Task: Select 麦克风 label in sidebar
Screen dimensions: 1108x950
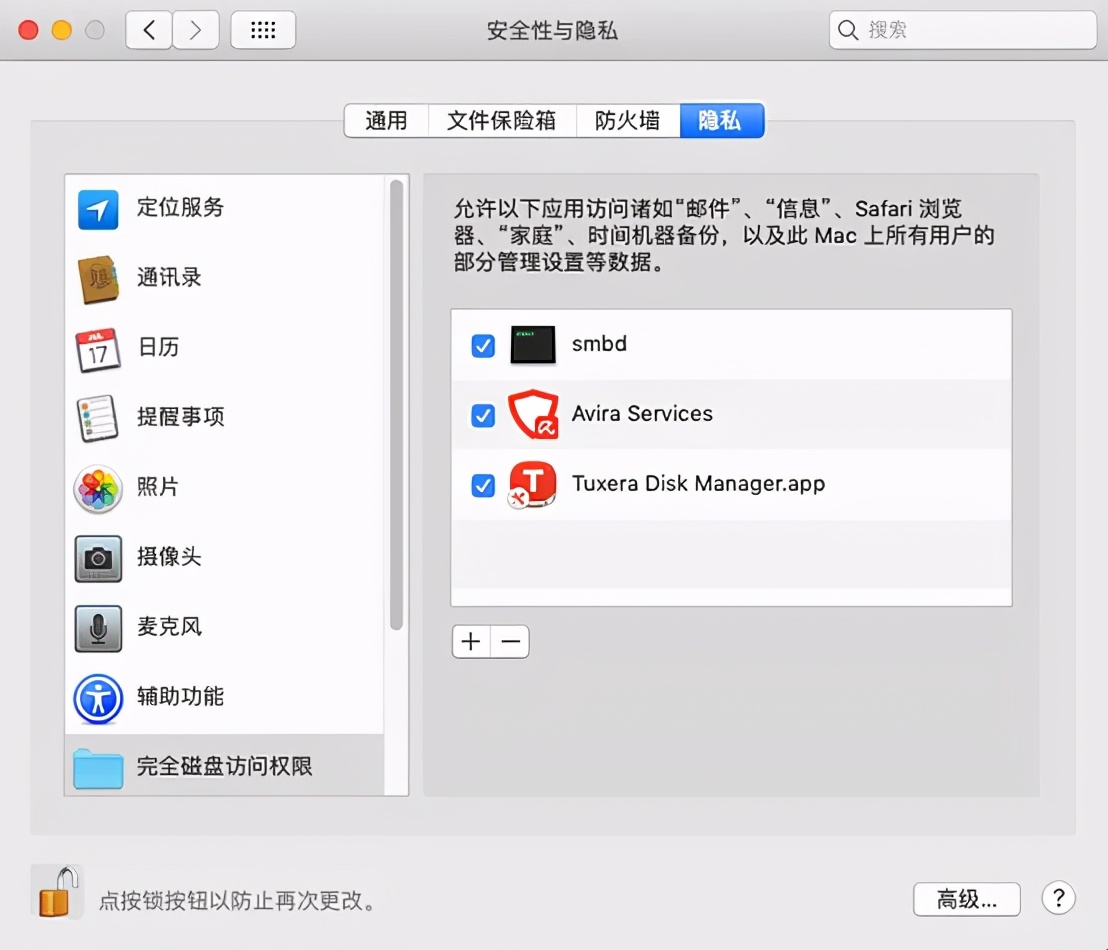Action: tap(170, 626)
